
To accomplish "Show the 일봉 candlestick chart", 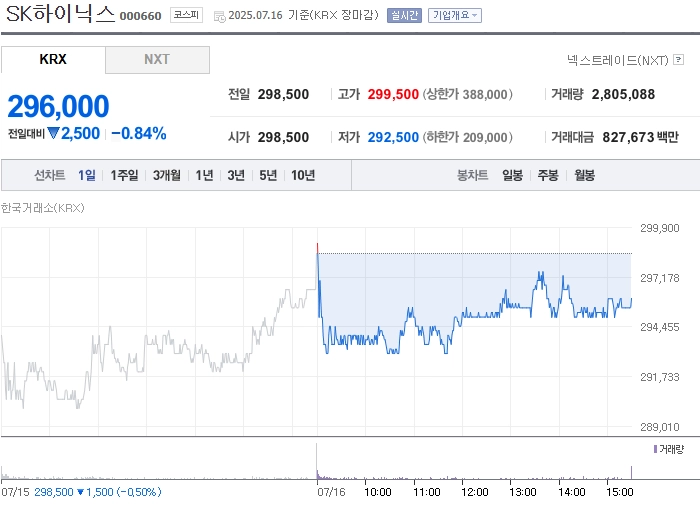I will pos(512,175).
